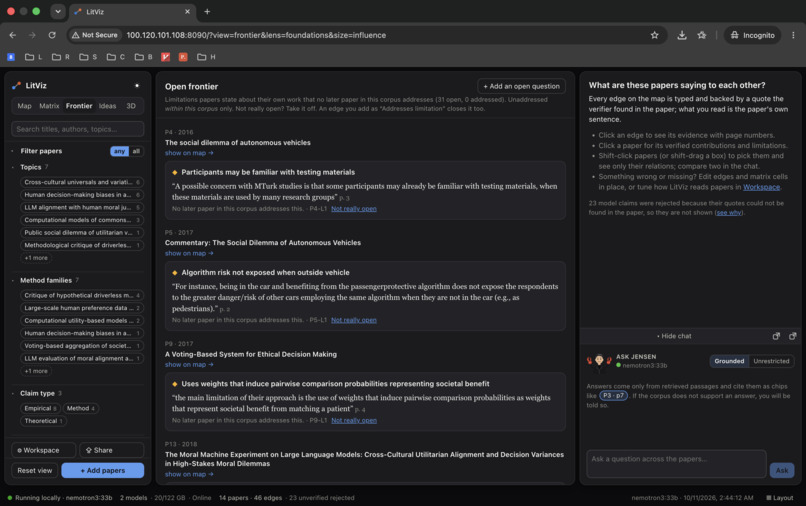Open the Workspace button in sidebar
Viewport: 806px width, 506px height.
[43, 450]
